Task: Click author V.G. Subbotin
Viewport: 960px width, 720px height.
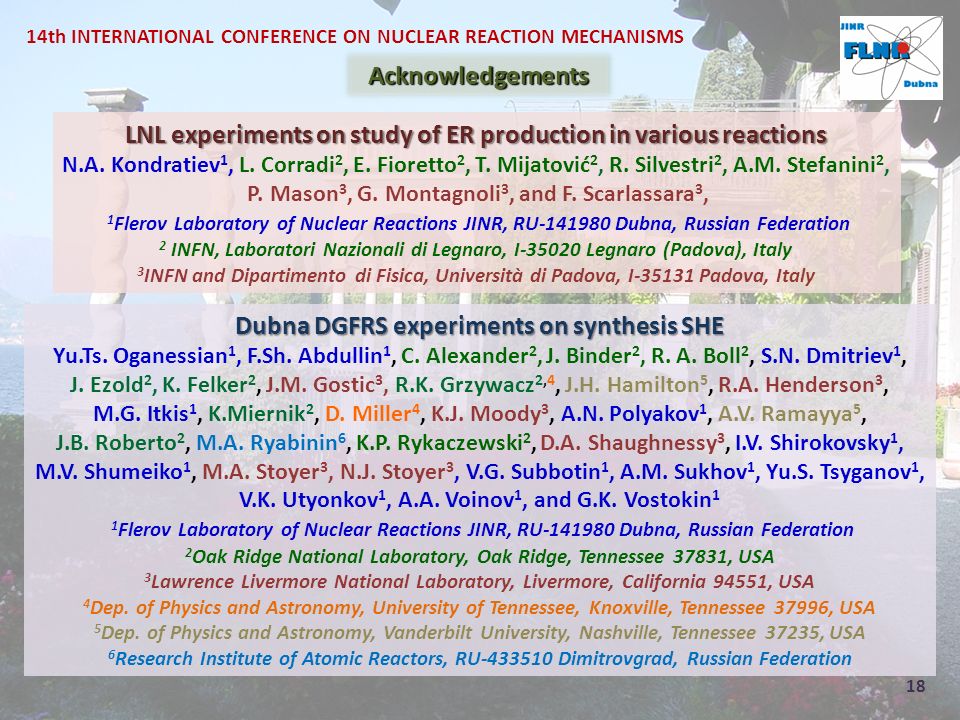Action: click(538, 472)
